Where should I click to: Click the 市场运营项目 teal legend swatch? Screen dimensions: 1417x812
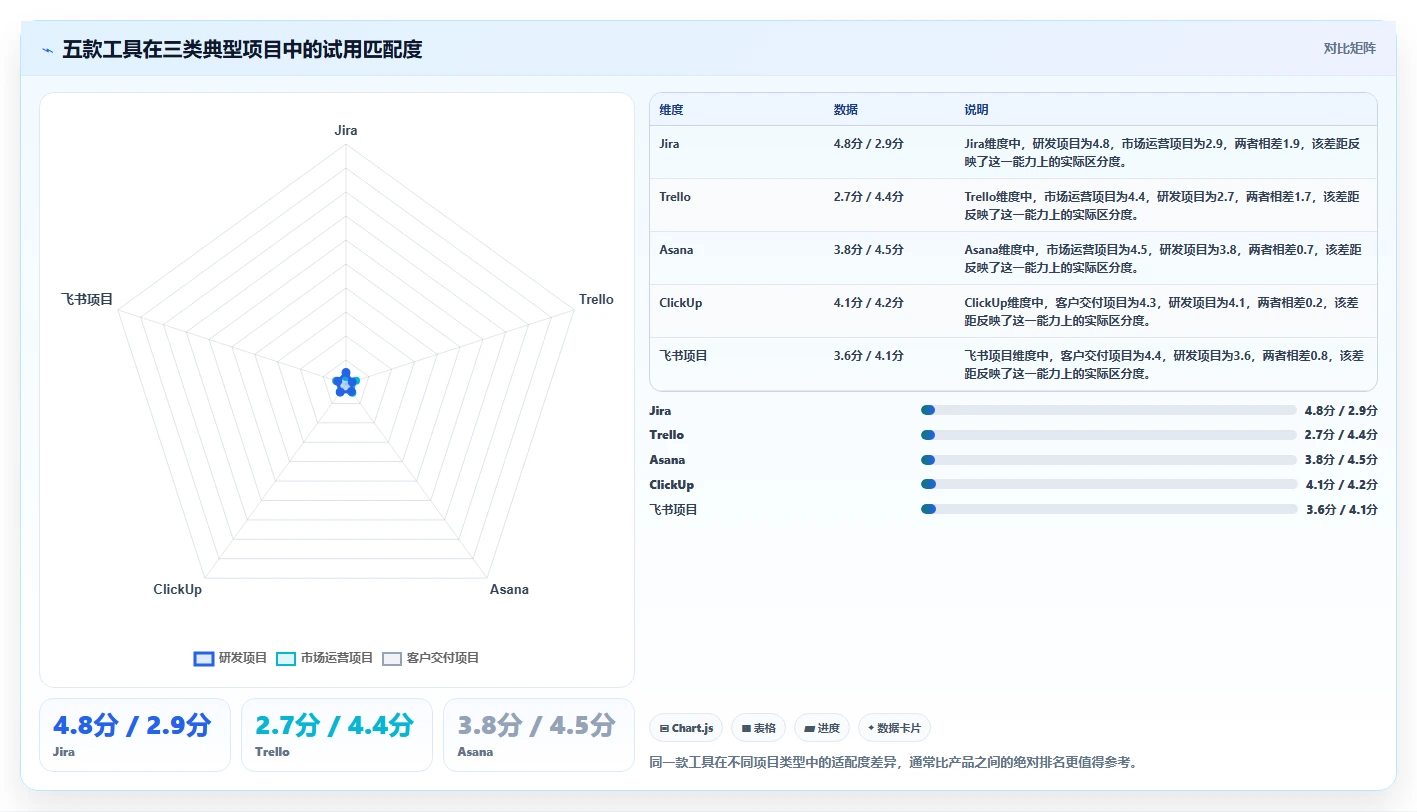[286, 658]
